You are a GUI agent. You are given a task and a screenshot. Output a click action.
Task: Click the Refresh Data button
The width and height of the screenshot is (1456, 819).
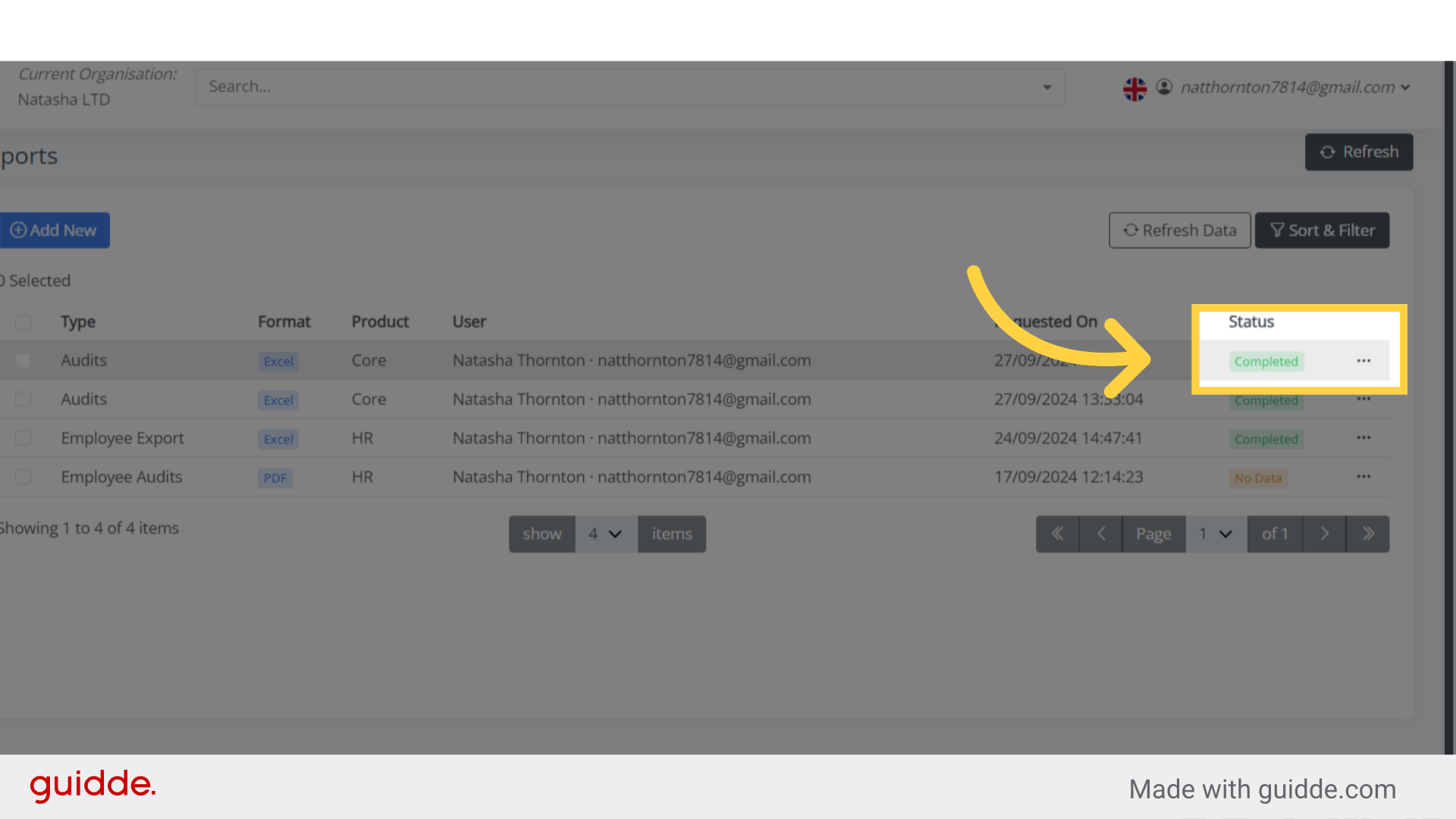tap(1180, 231)
